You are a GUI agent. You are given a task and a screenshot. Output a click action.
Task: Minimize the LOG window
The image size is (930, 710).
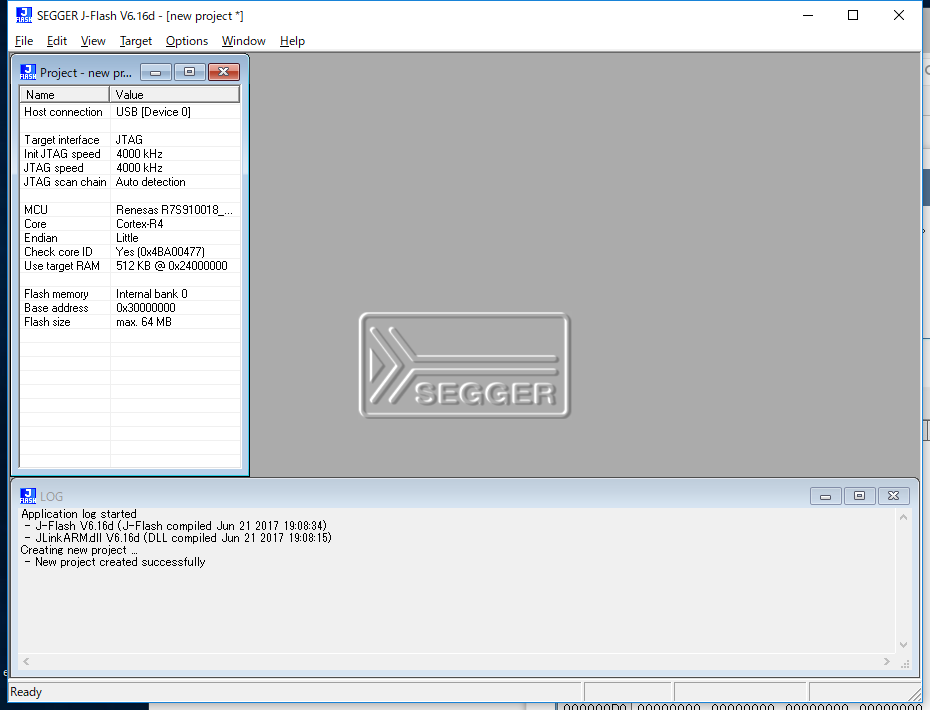point(825,496)
